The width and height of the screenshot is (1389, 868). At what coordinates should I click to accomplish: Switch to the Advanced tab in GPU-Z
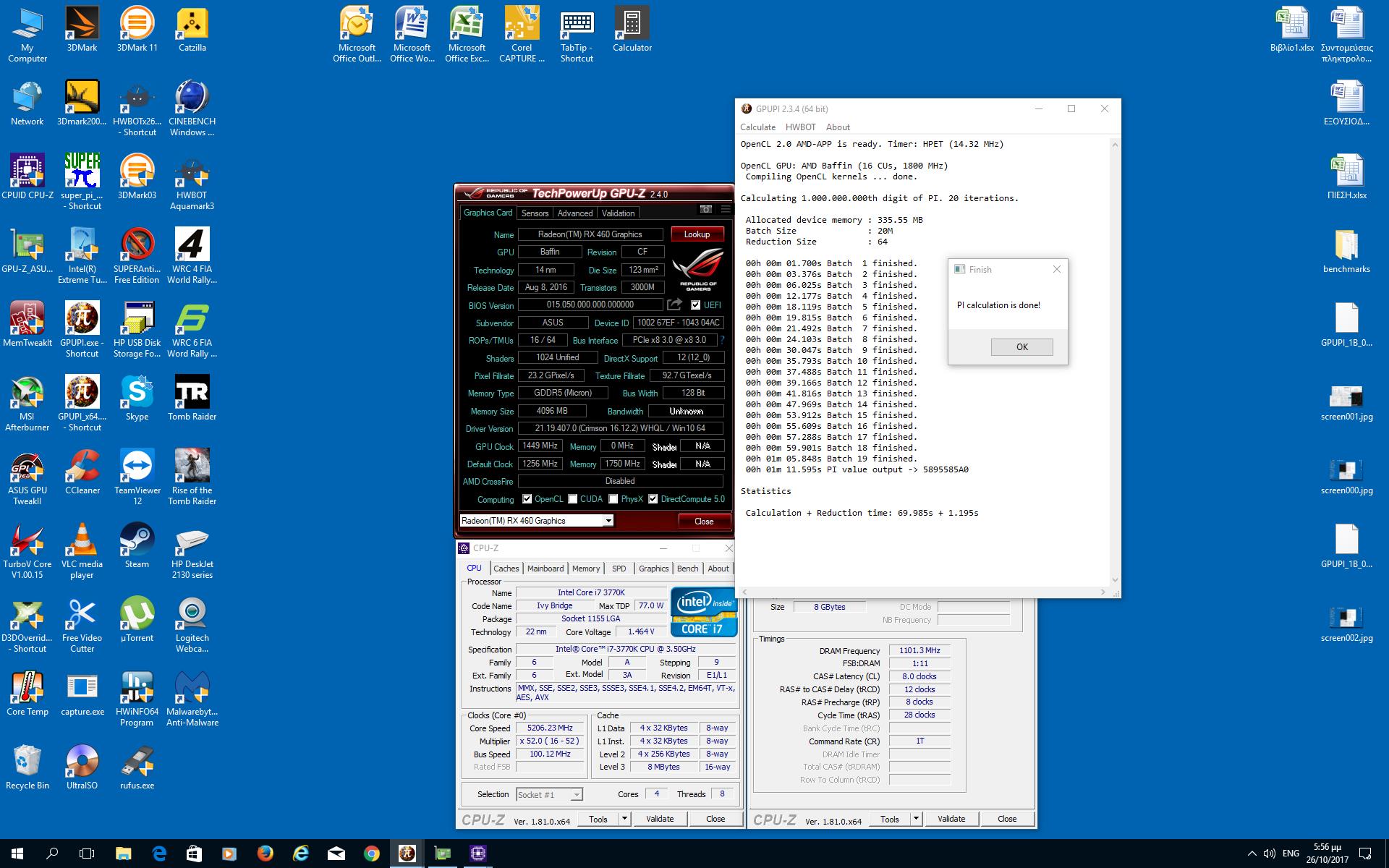click(575, 213)
